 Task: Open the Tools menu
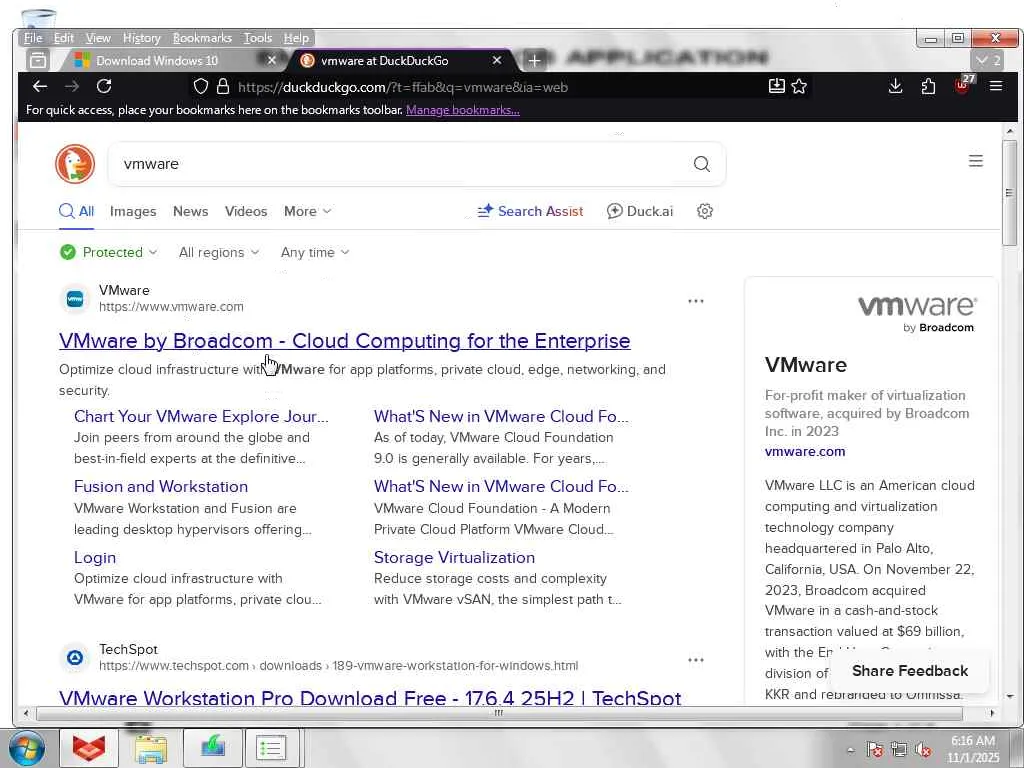pyautogui.click(x=258, y=38)
